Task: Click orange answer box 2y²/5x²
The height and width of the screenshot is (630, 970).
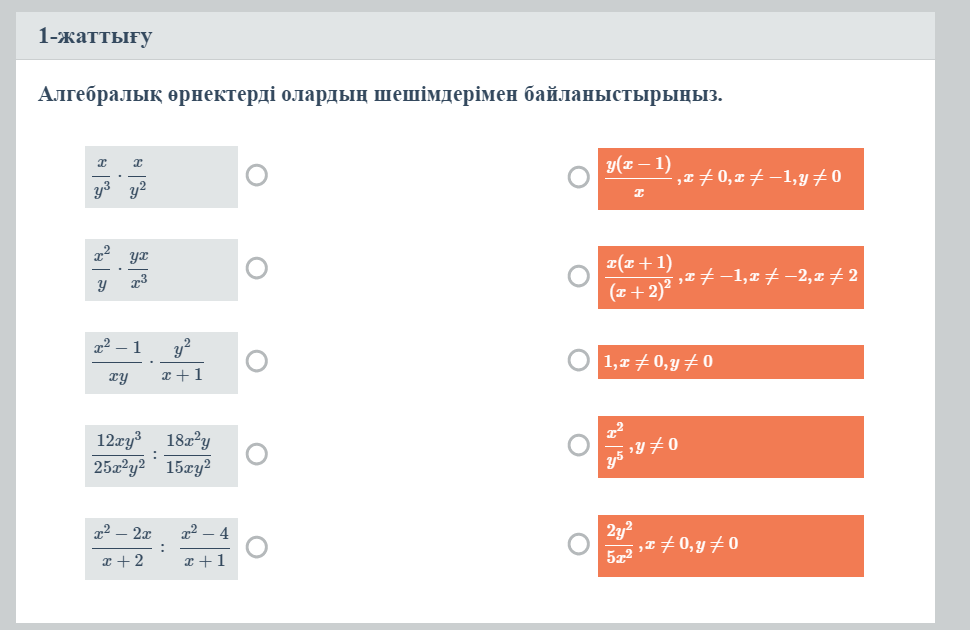Action: 731,546
